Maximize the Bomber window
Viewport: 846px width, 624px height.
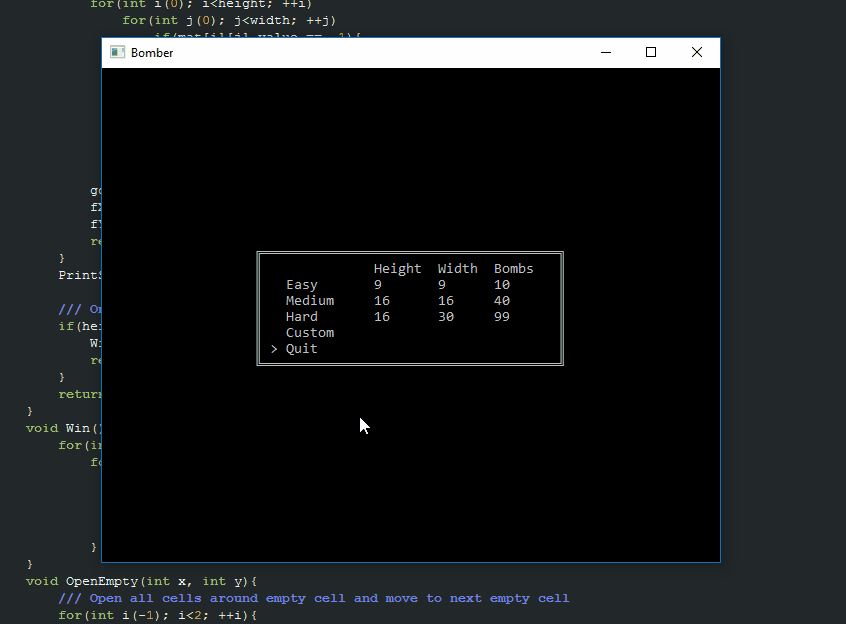click(651, 52)
